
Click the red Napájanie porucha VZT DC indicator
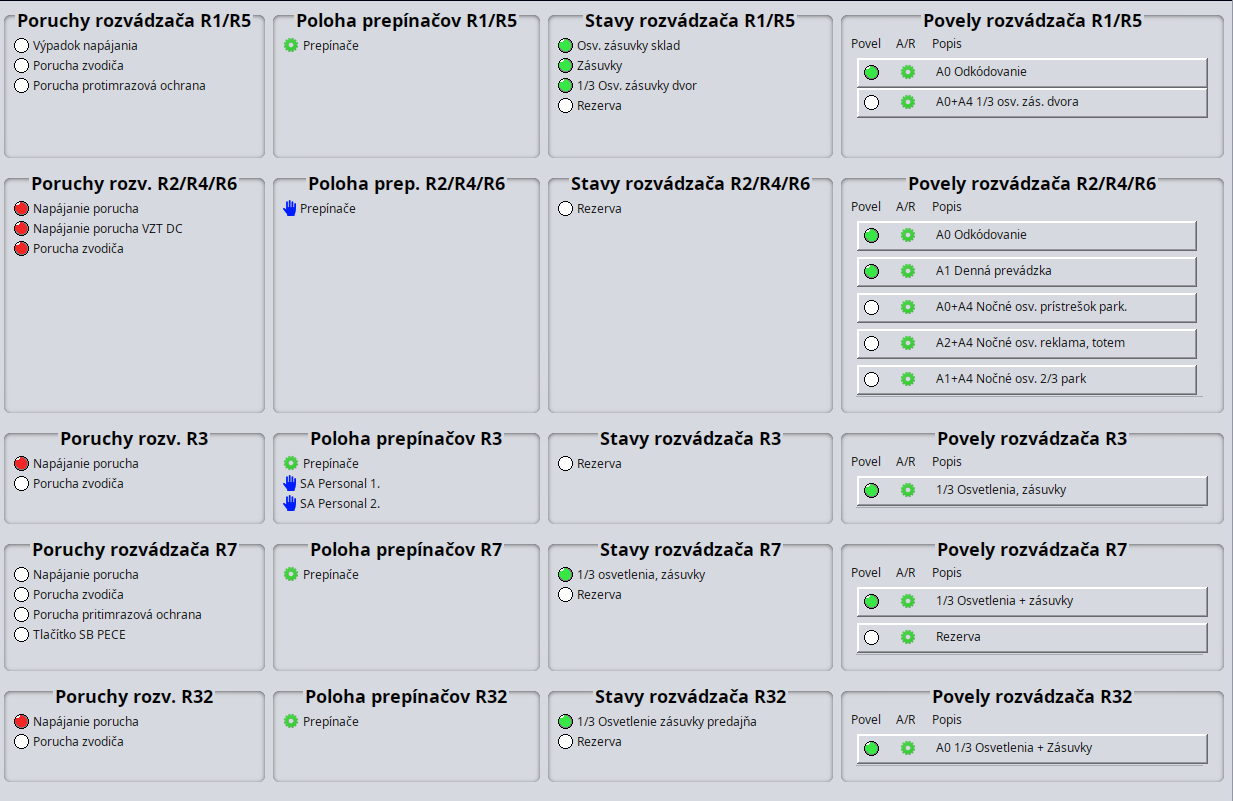tap(22, 229)
